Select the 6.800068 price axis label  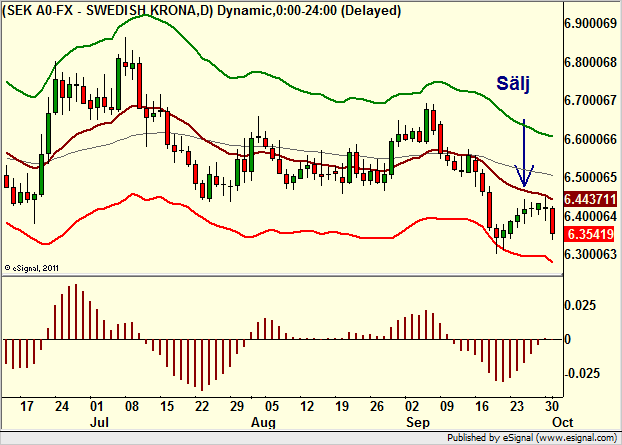click(x=591, y=62)
